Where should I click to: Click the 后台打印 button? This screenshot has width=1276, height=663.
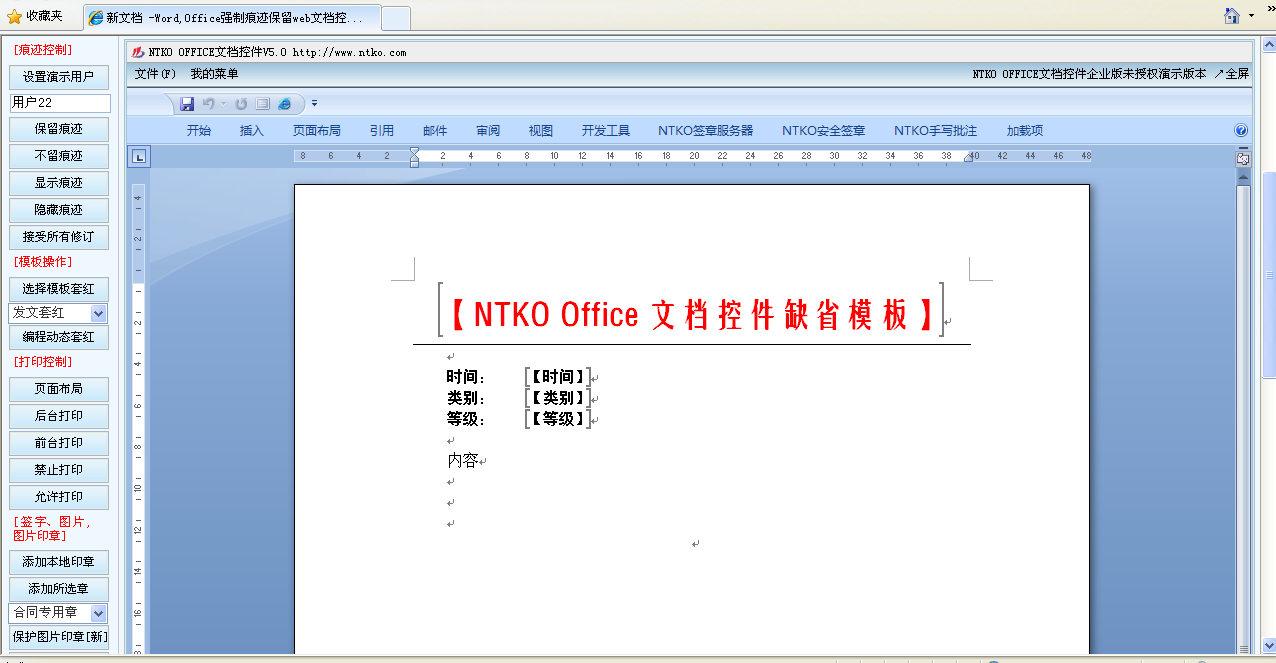point(59,416)
